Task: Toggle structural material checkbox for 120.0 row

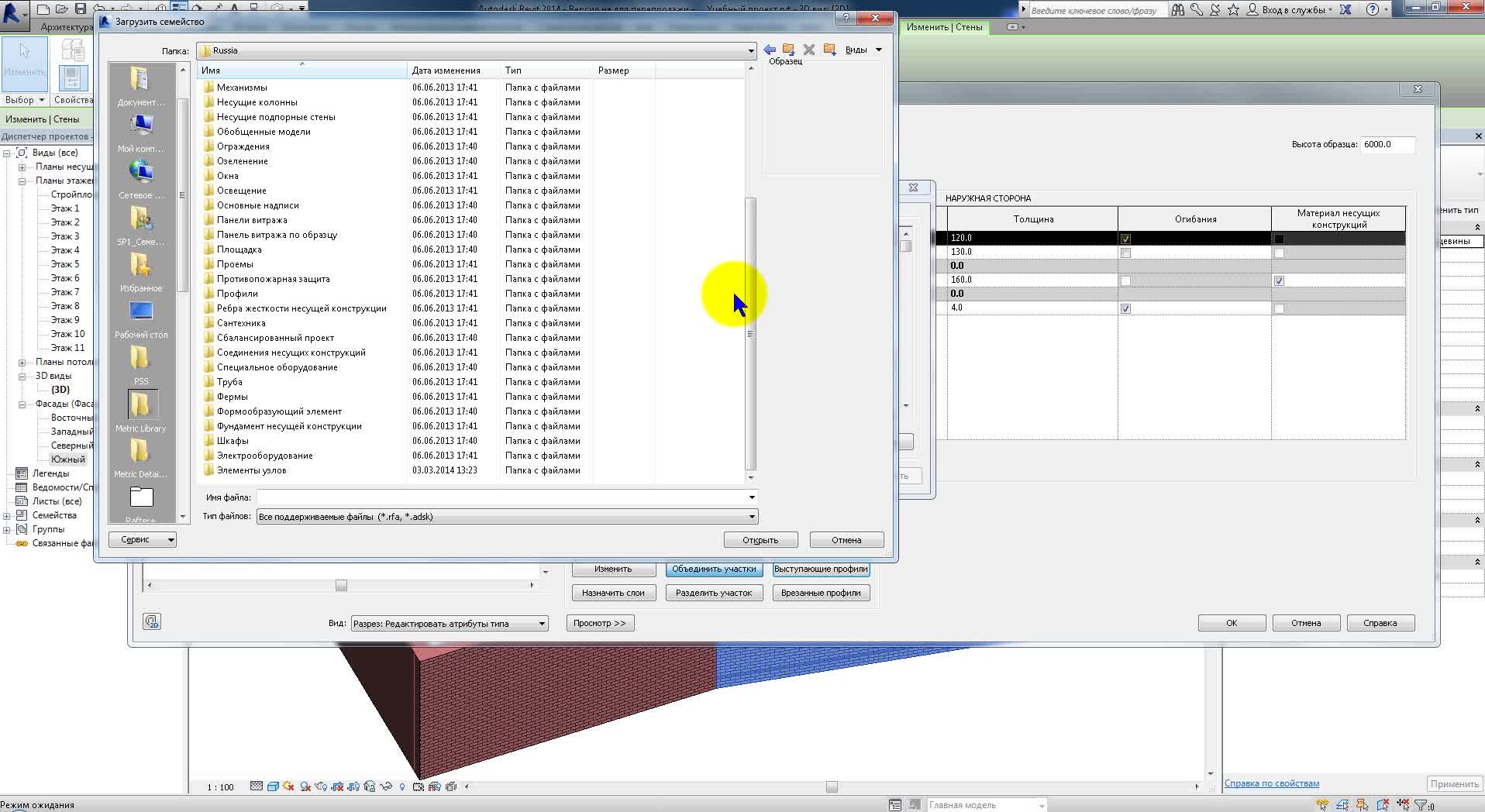Action: point(1279,239)
